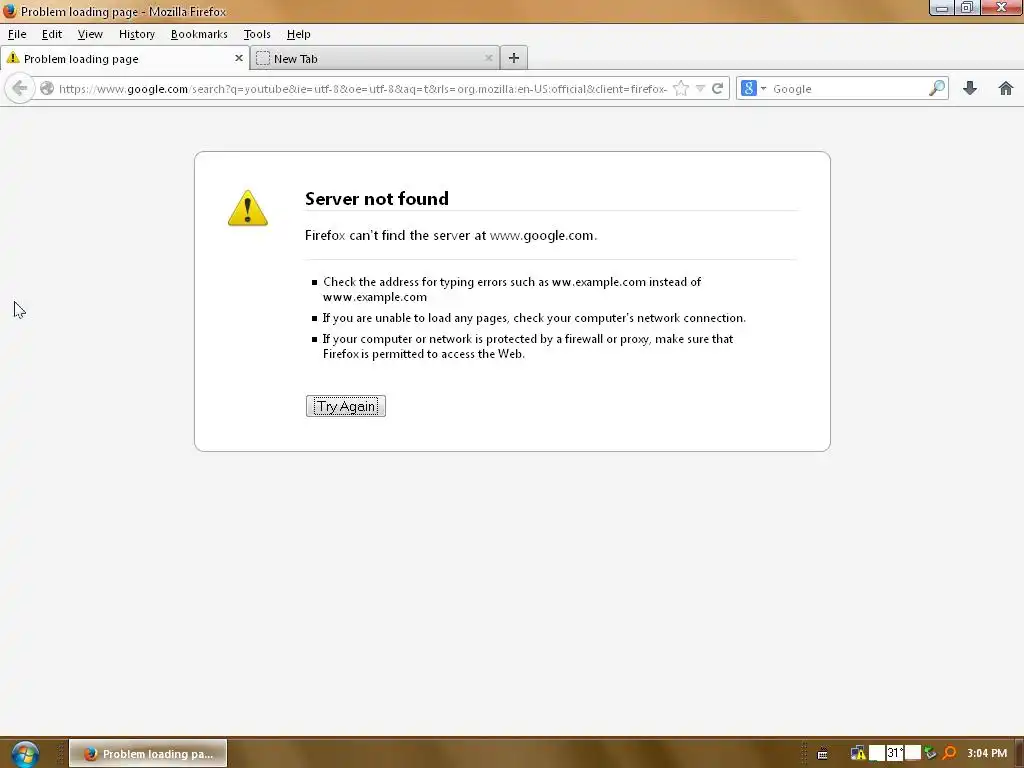Bookmark this page with the star icon
1024x768 pixels.
pyautogui.click(x=680, y=88)
